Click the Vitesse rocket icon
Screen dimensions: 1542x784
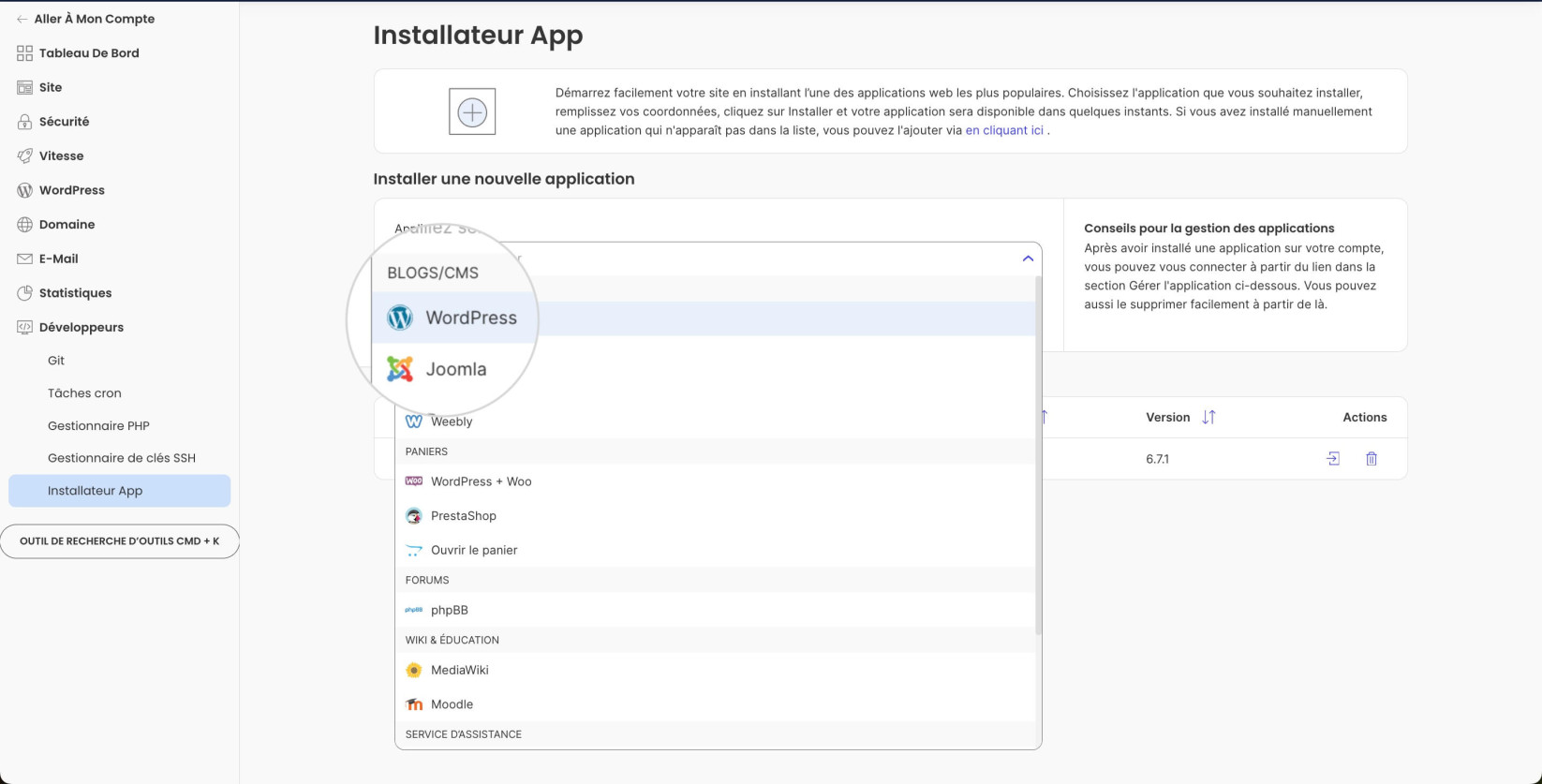click(x=24, y=155)
